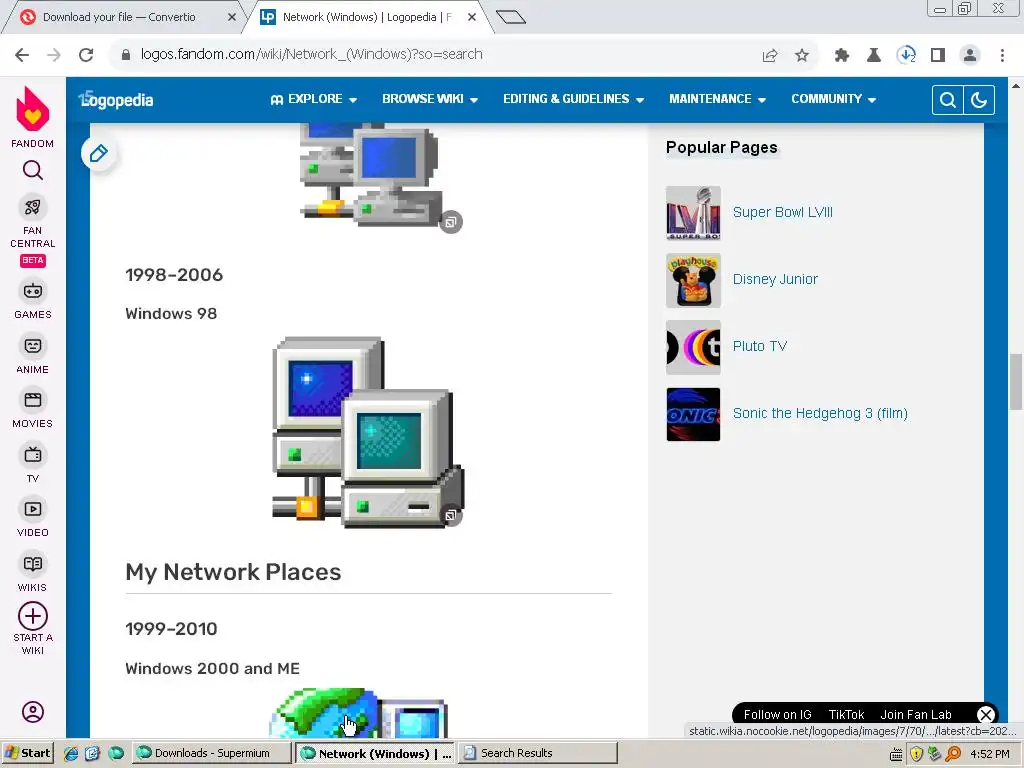1024x768 pixels.
Task: Share this page icon in address bar
Action: 770,56
